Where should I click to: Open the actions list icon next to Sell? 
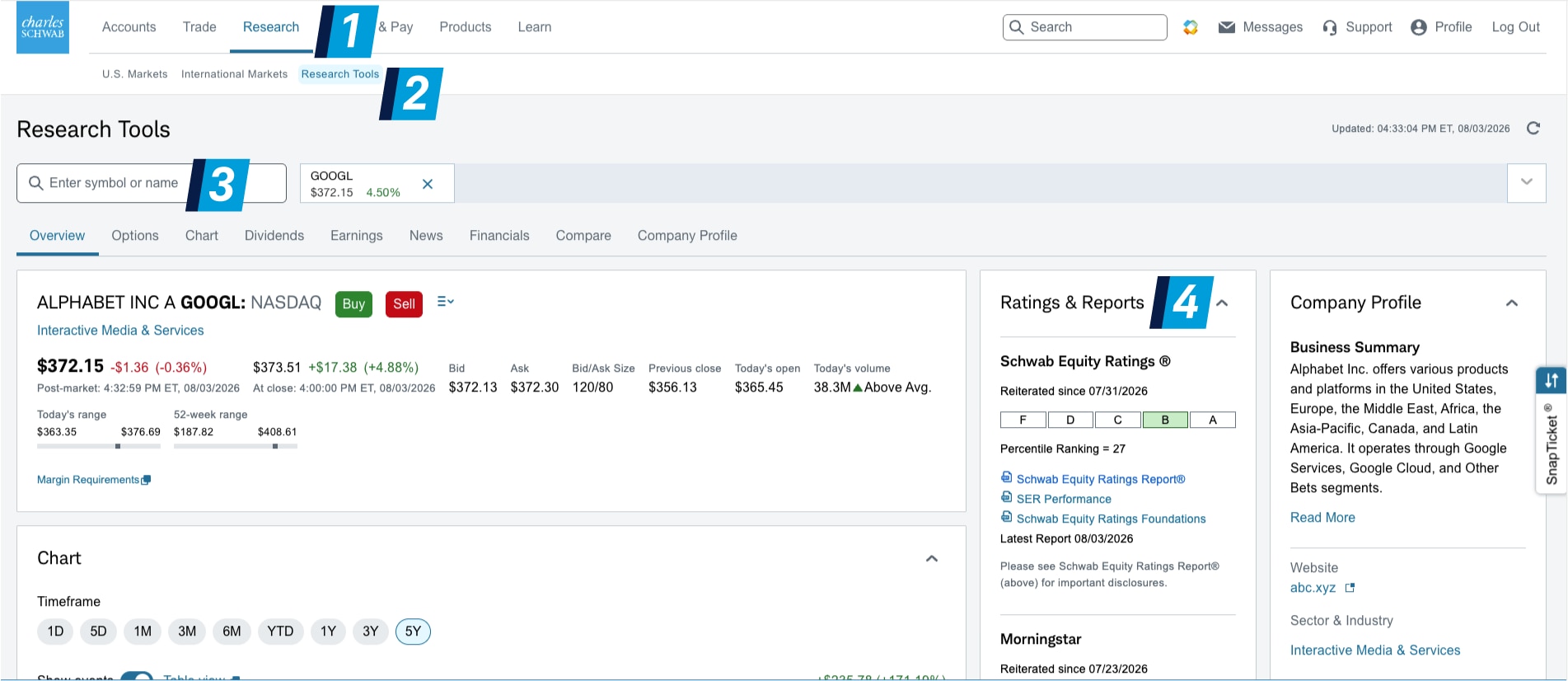[445, 302]
